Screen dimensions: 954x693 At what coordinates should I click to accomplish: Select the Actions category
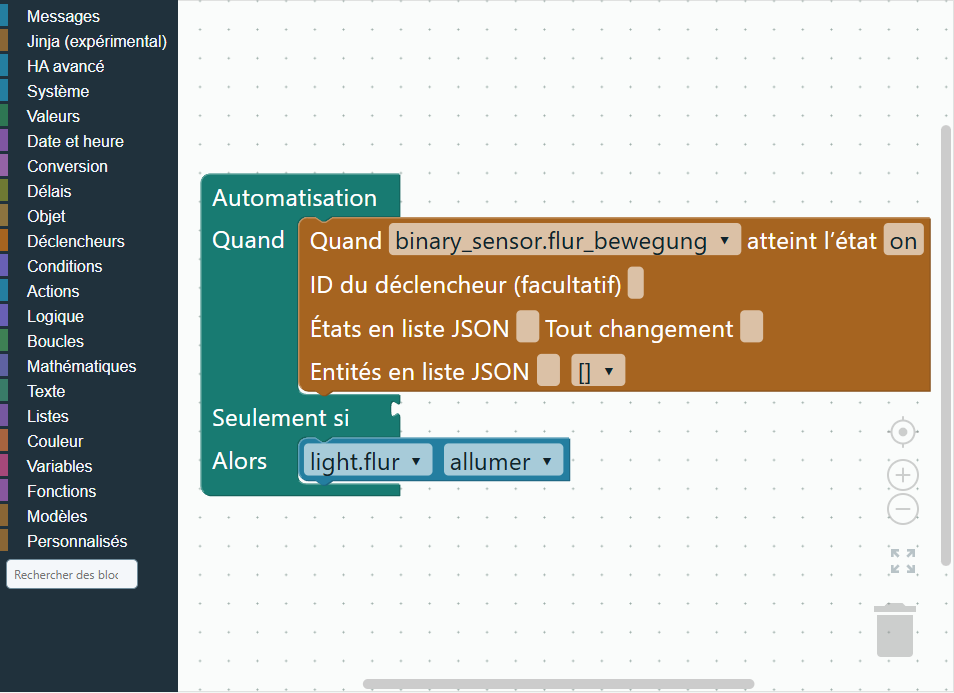pyautogui.click(x=89, y=291)
